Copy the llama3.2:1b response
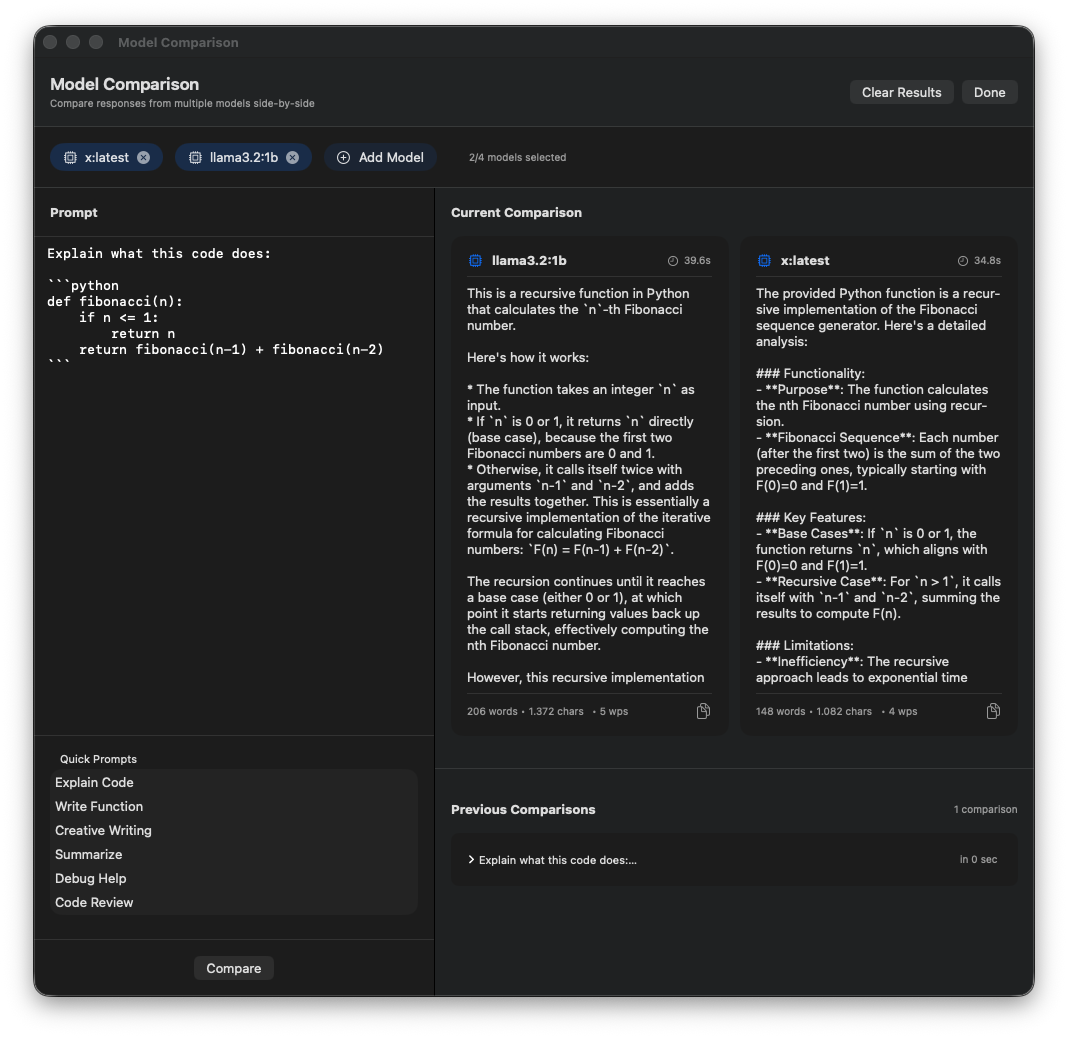The height and width of the screenshot is (1038, 1068). click(x=703, y=711)
